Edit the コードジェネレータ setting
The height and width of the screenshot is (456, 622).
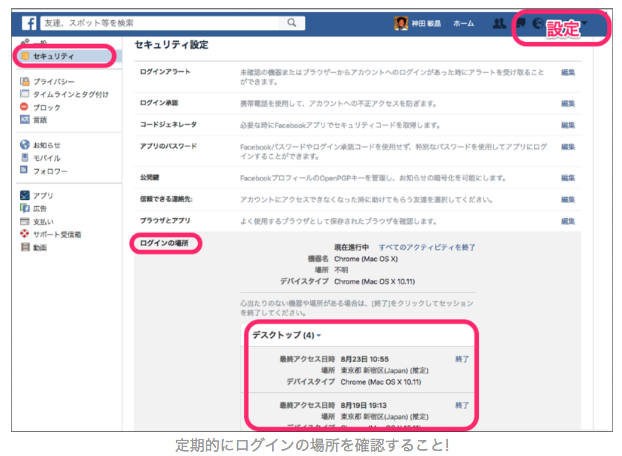click(568, 125)
